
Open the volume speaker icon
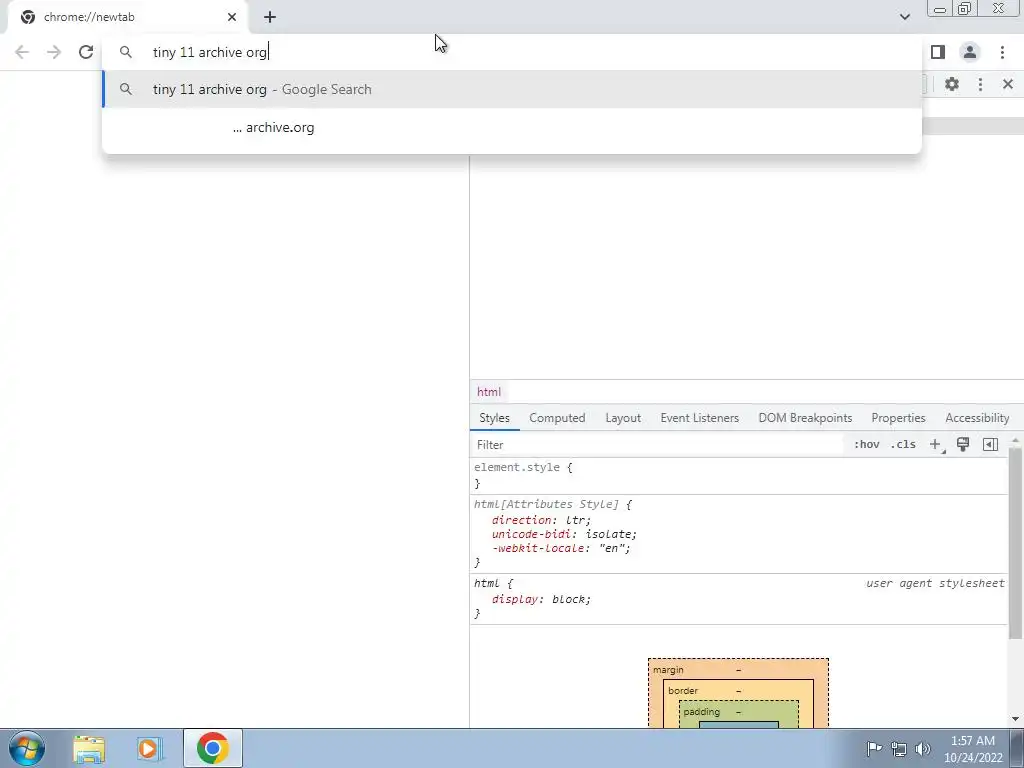click(x=923, y=749)
